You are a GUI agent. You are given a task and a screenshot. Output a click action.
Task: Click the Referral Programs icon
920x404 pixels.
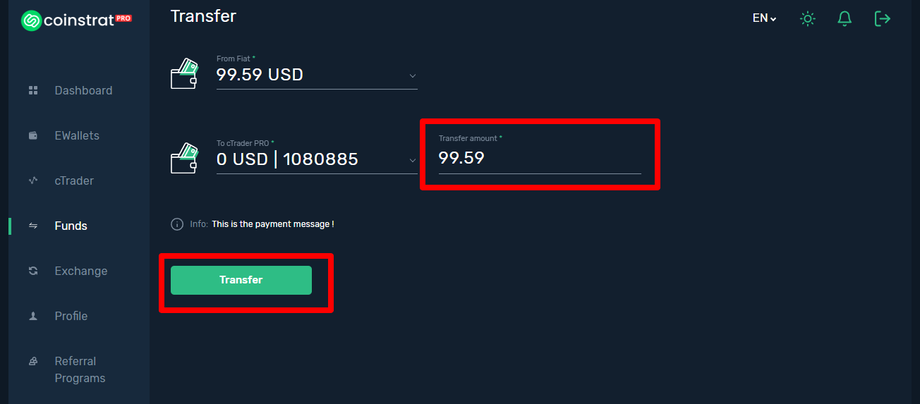point(33,361)
